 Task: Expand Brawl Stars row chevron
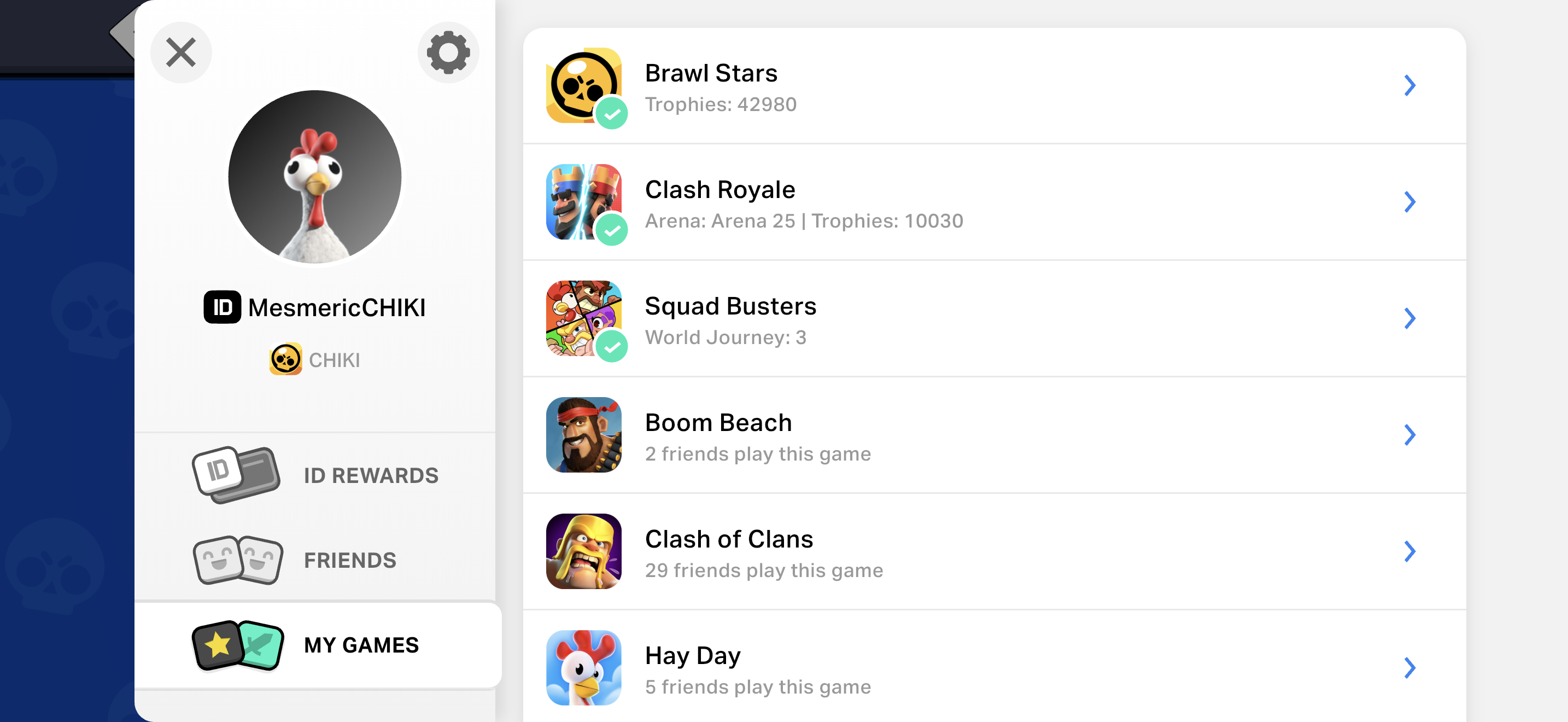pos(1410,85)
